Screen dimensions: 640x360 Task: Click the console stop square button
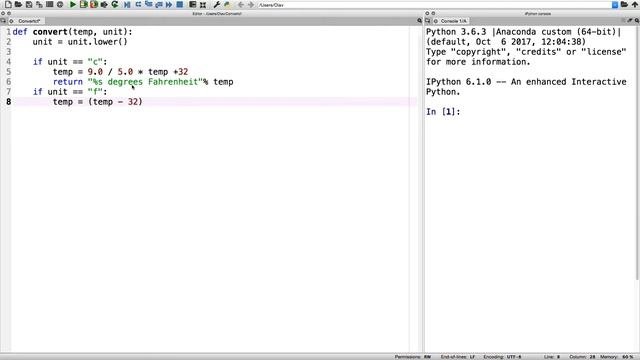click(x=623, y=21)
